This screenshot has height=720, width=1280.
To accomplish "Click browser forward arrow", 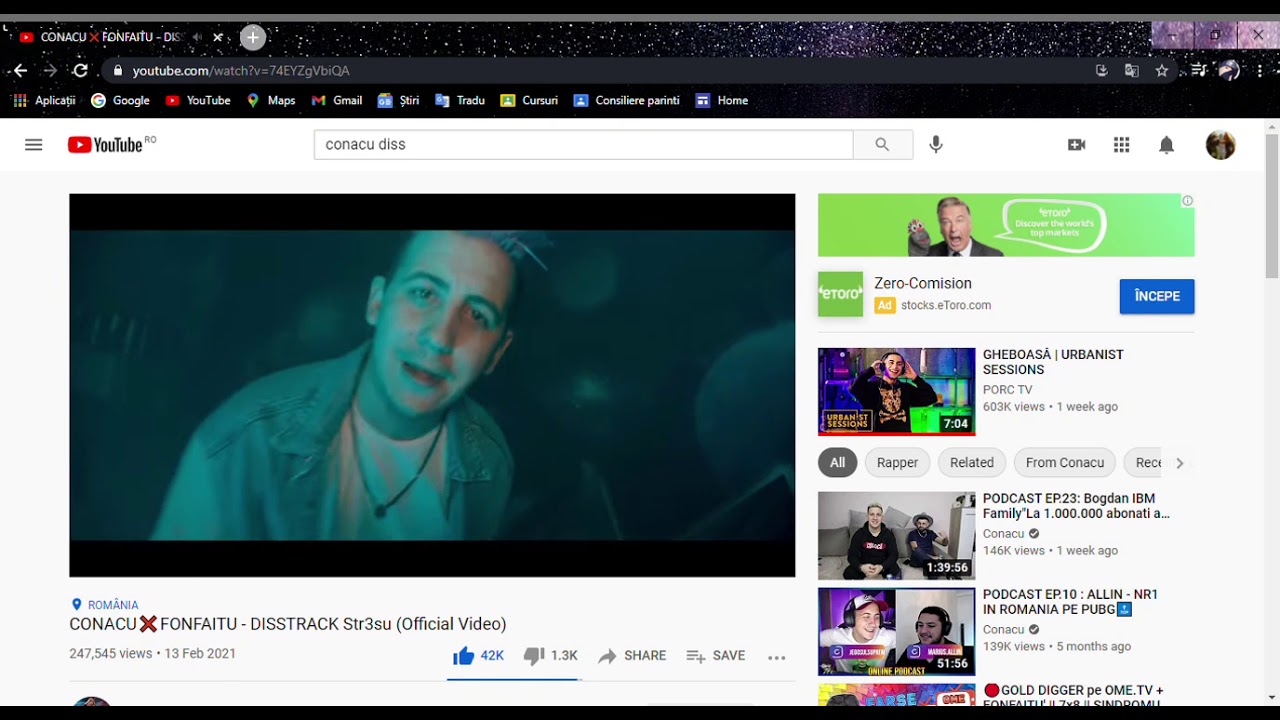I will tap(50, 71).
